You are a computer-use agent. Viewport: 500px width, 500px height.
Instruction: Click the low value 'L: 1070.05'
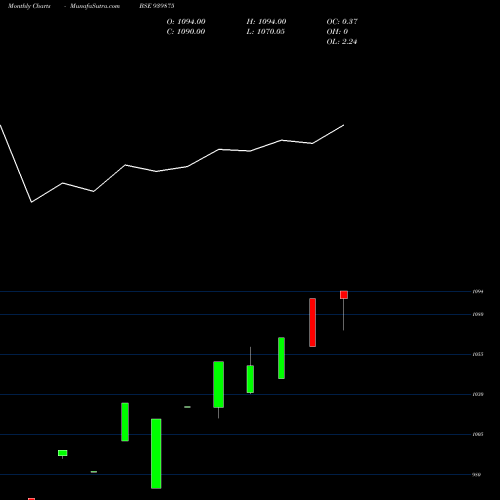[x=266, y=32]
